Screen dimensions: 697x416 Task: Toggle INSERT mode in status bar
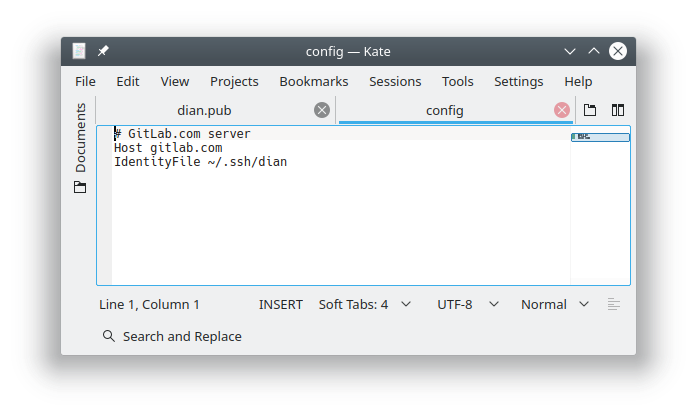coord(280,304)
